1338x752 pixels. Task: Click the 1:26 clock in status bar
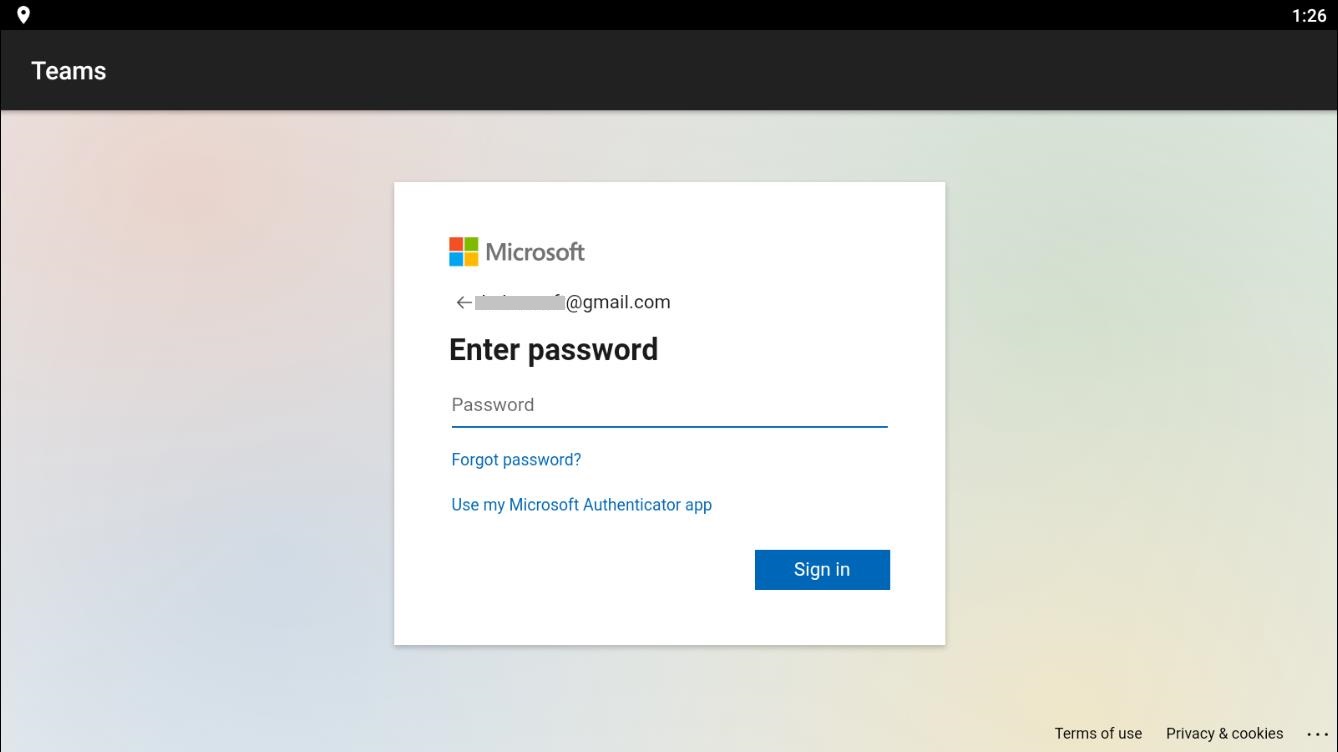(x=1309, y=15)
